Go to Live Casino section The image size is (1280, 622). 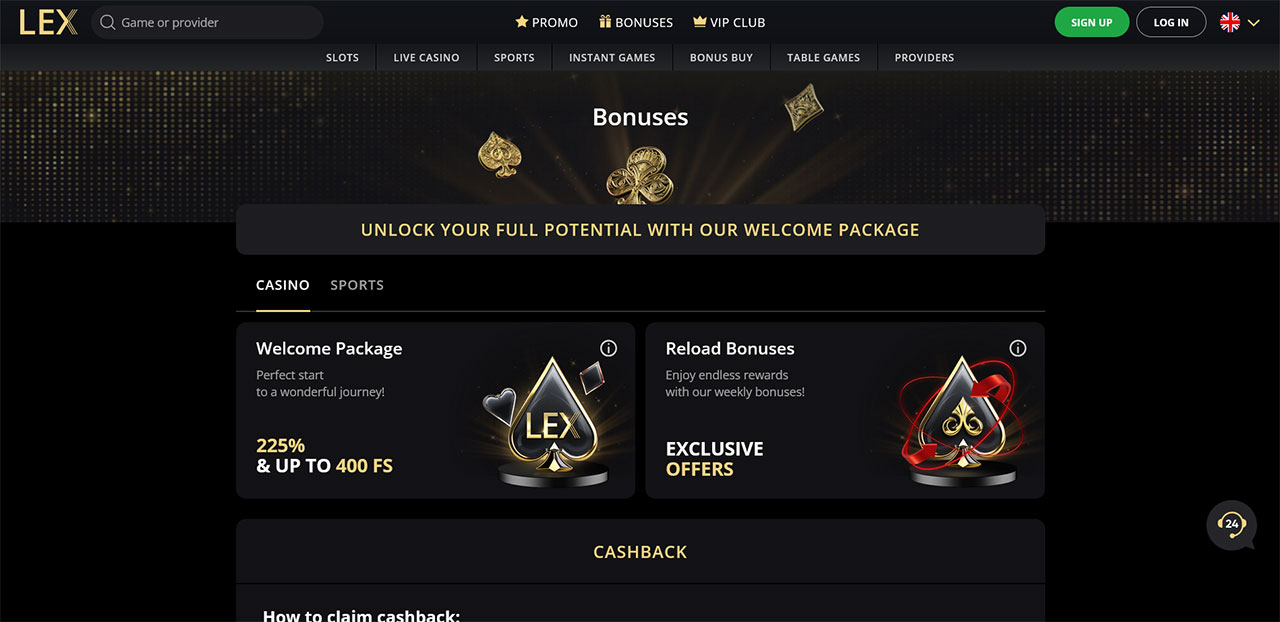click(x=426, y=58)
